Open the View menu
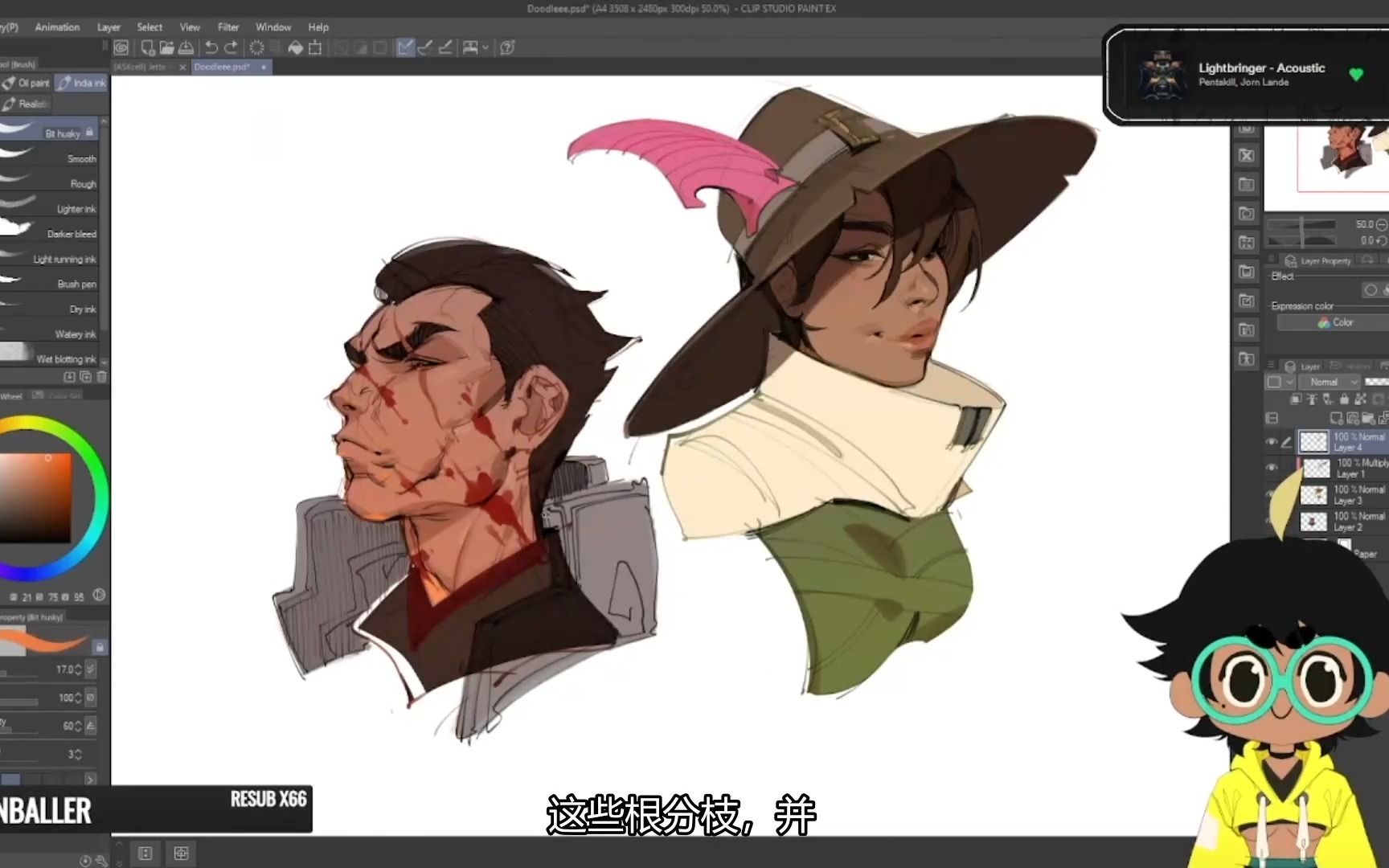Screen dimensions: 1389x868 pyautogui.click(x=190, y=27)
